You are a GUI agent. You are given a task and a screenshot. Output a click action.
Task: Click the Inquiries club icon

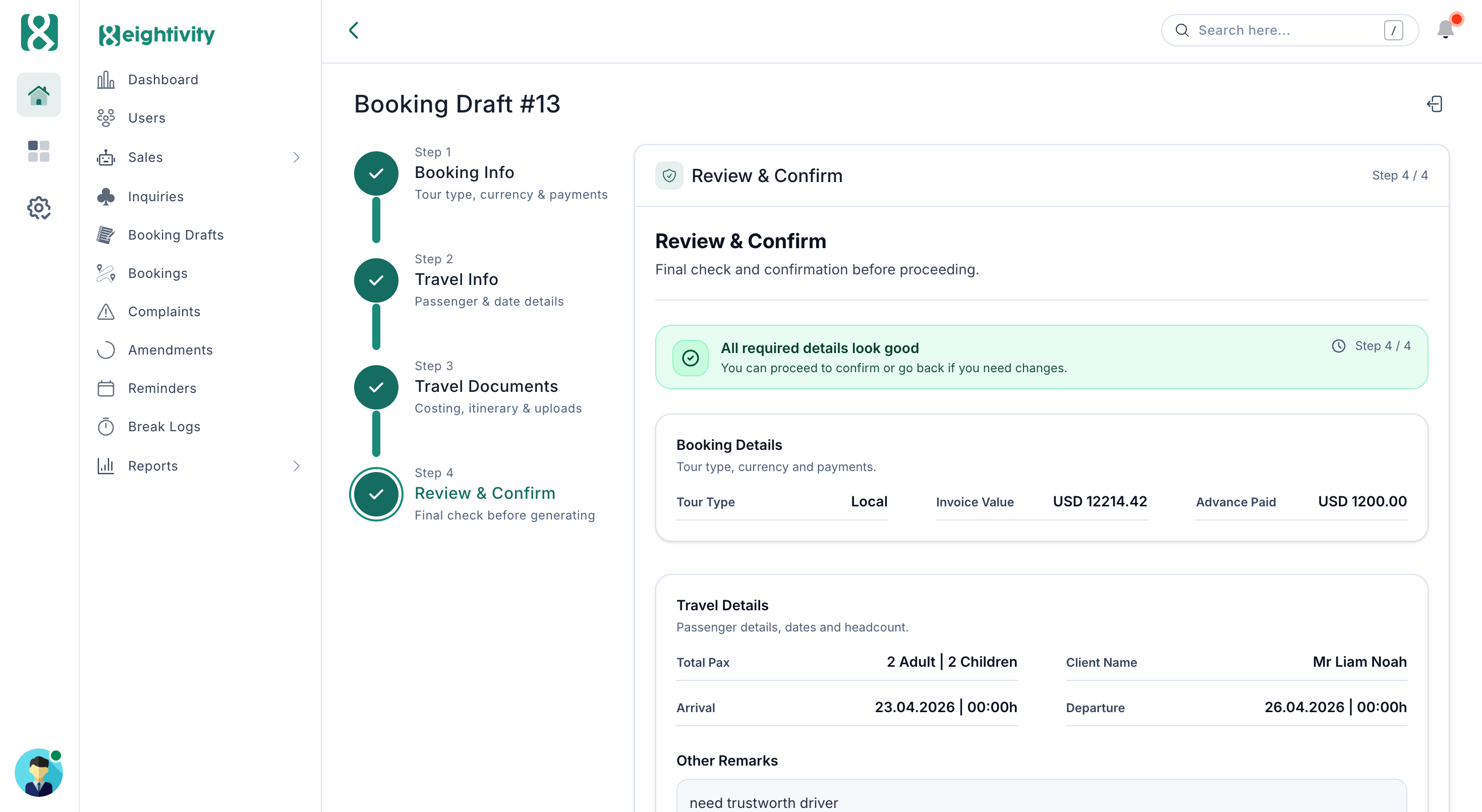(x=106, y=197)
